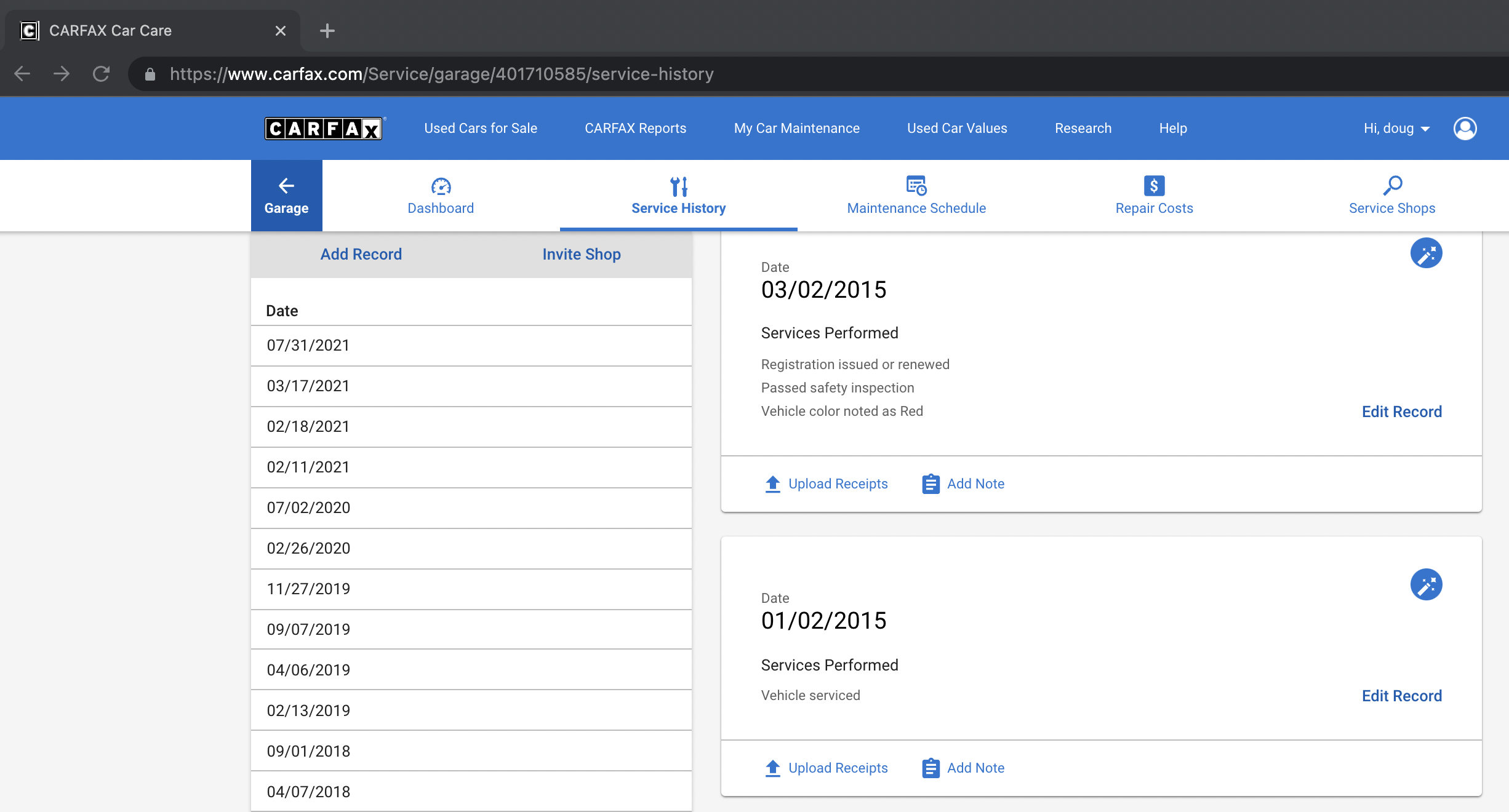This screenshot has height=812, width=1509.
Task: Click the wrench icon on 03/02/2015 record
Action: (x=1426, y=253)
